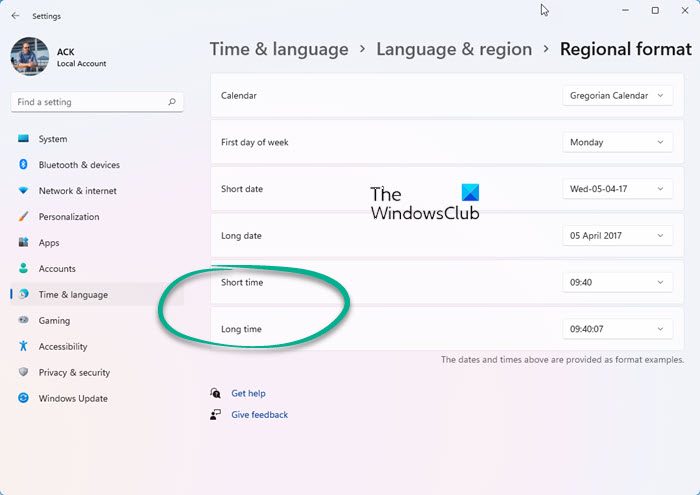Click the Network & internet Wi-Fi icon
The width and height of the screenshot is (700, 495).
[23, 191]
